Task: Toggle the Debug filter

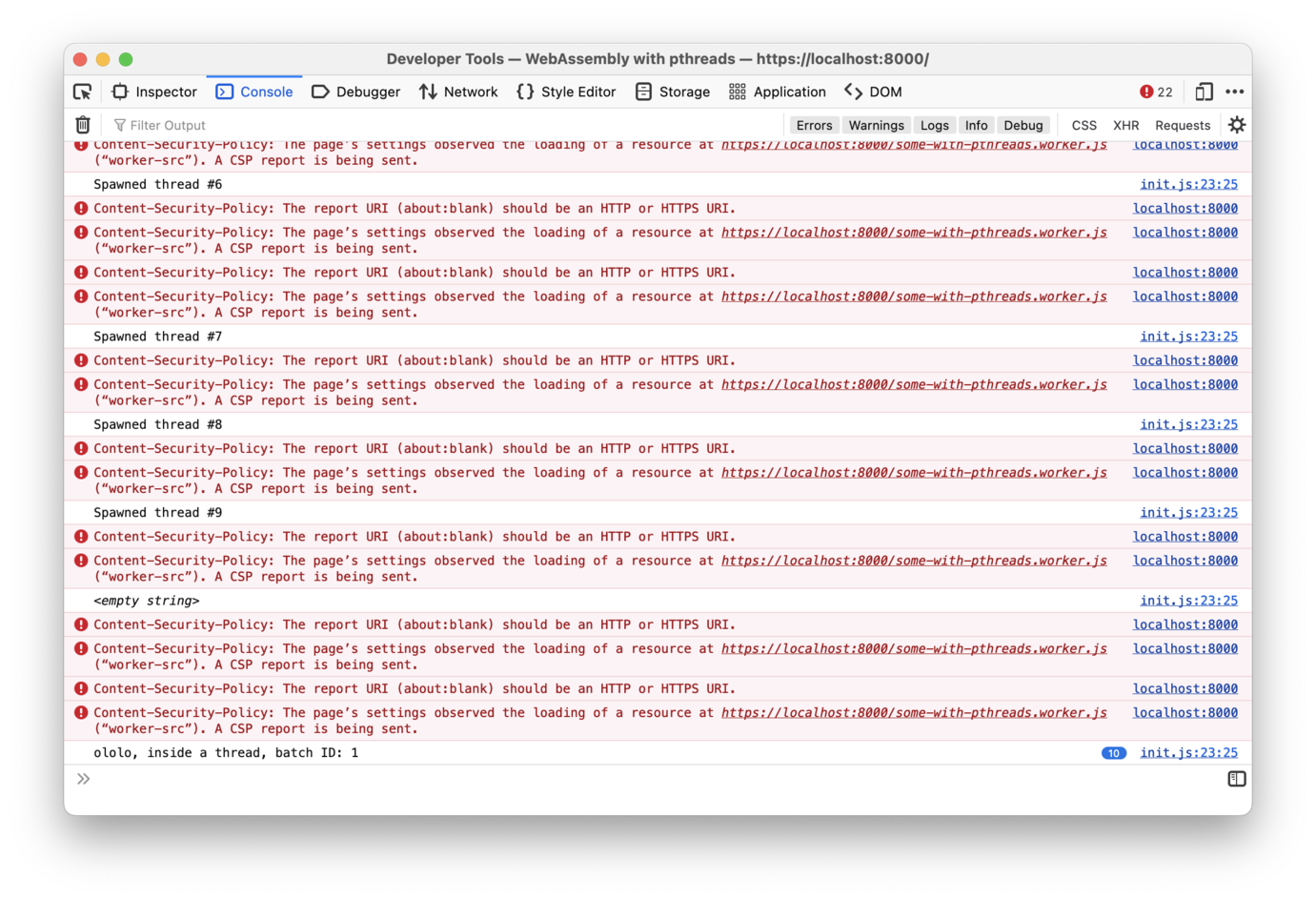Action: coord(1022,125)
